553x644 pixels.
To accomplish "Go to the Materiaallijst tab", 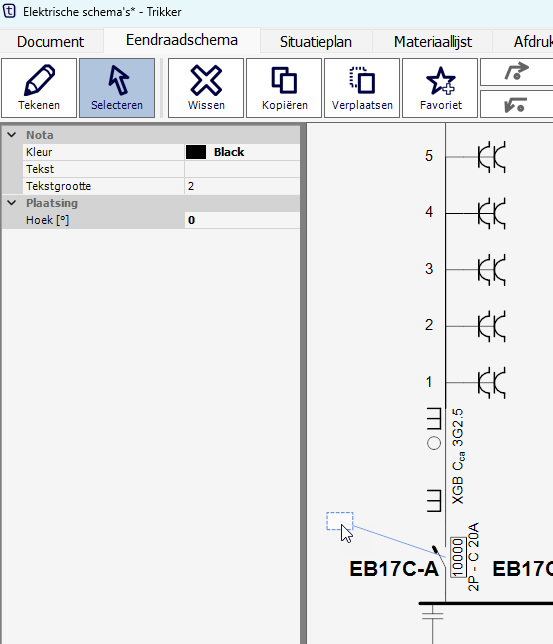I will tap(433, 41).
